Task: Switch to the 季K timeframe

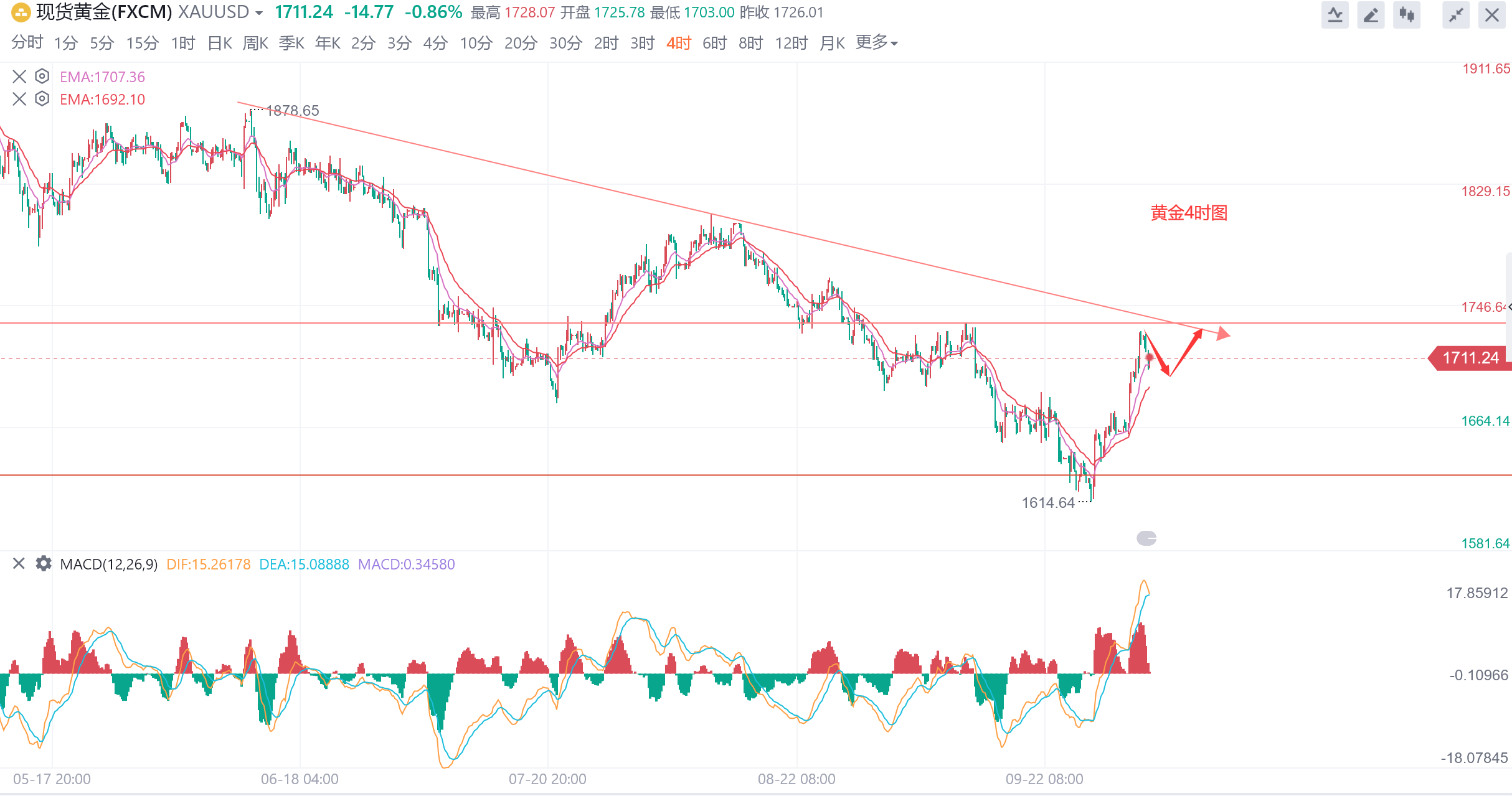Action: tap(291, 42)
